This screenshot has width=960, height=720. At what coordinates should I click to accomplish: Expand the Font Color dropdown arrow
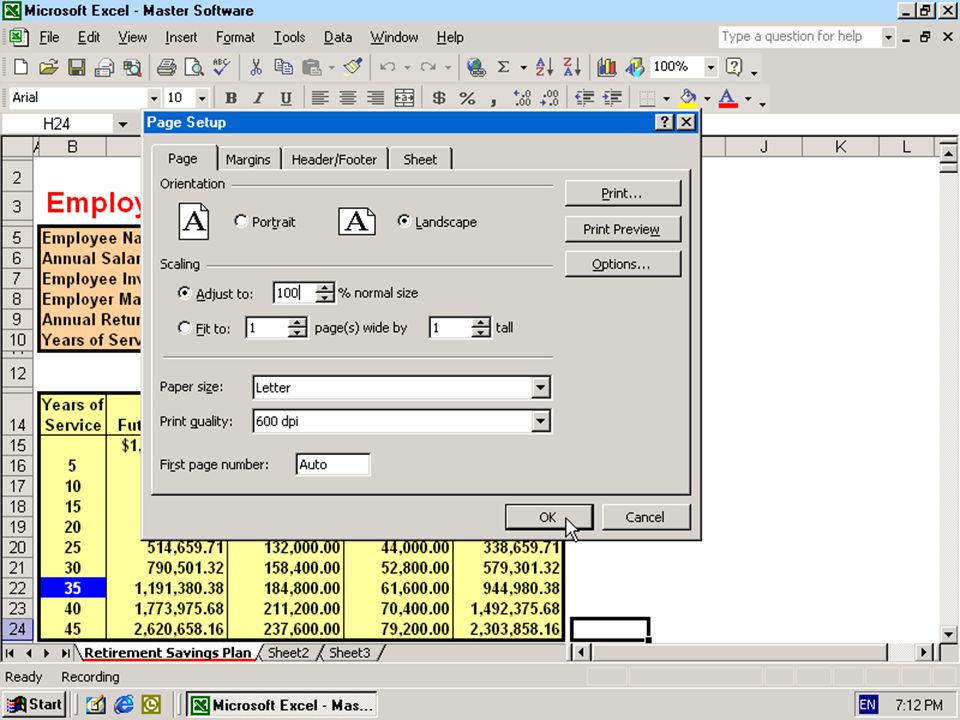click(x=748, y=98)
